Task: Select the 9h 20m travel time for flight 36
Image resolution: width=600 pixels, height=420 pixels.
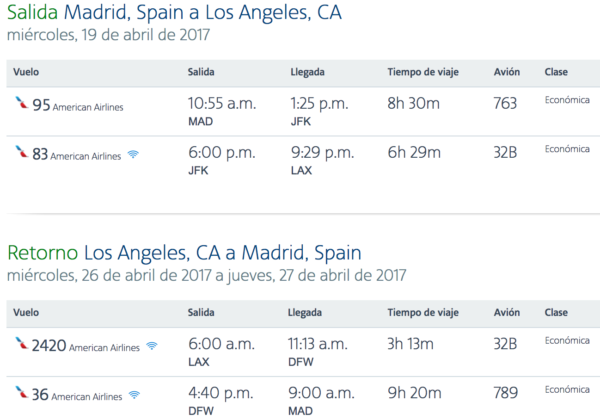Action: point(414,393)
